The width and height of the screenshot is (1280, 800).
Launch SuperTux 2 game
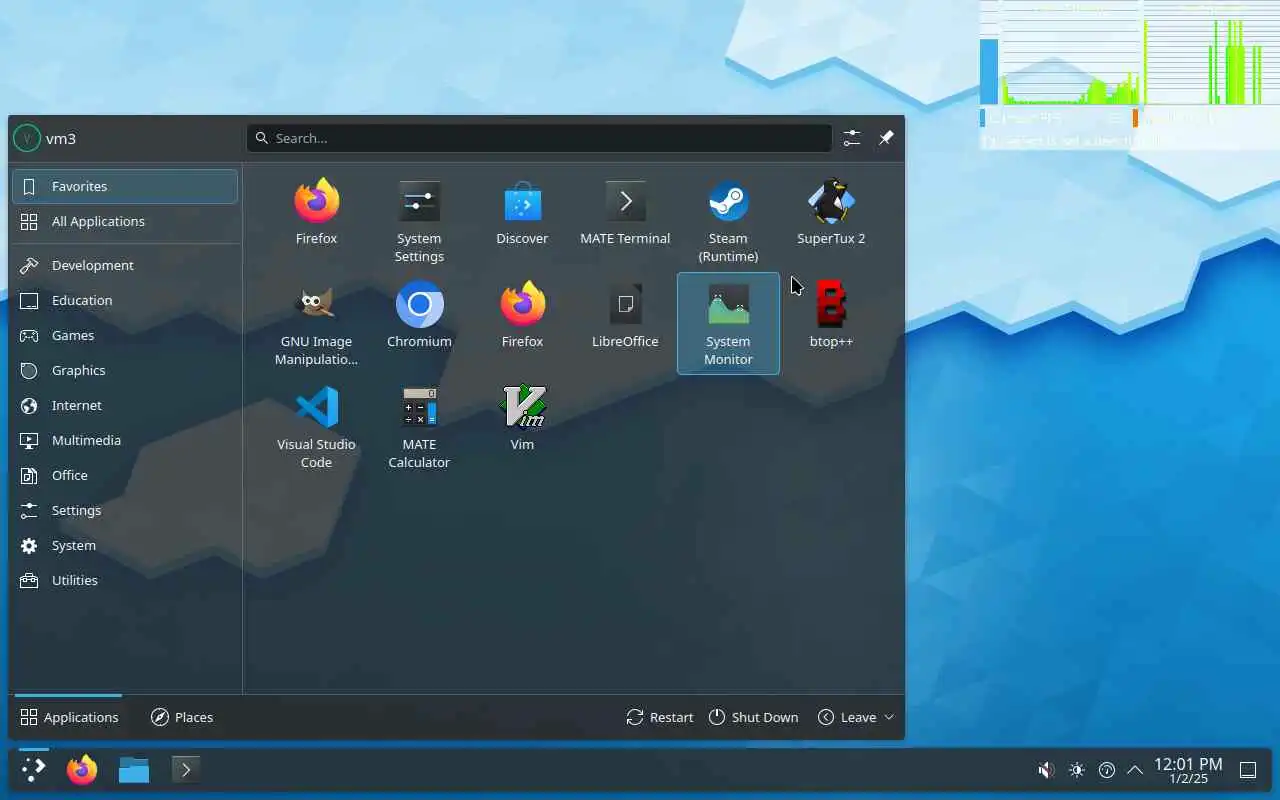click(x=831, y=212)
